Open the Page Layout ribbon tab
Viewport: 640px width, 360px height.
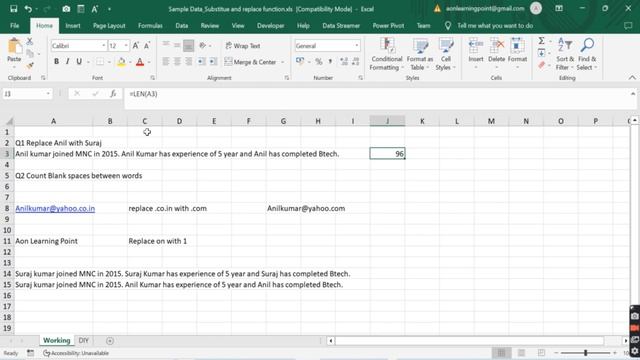109,26
